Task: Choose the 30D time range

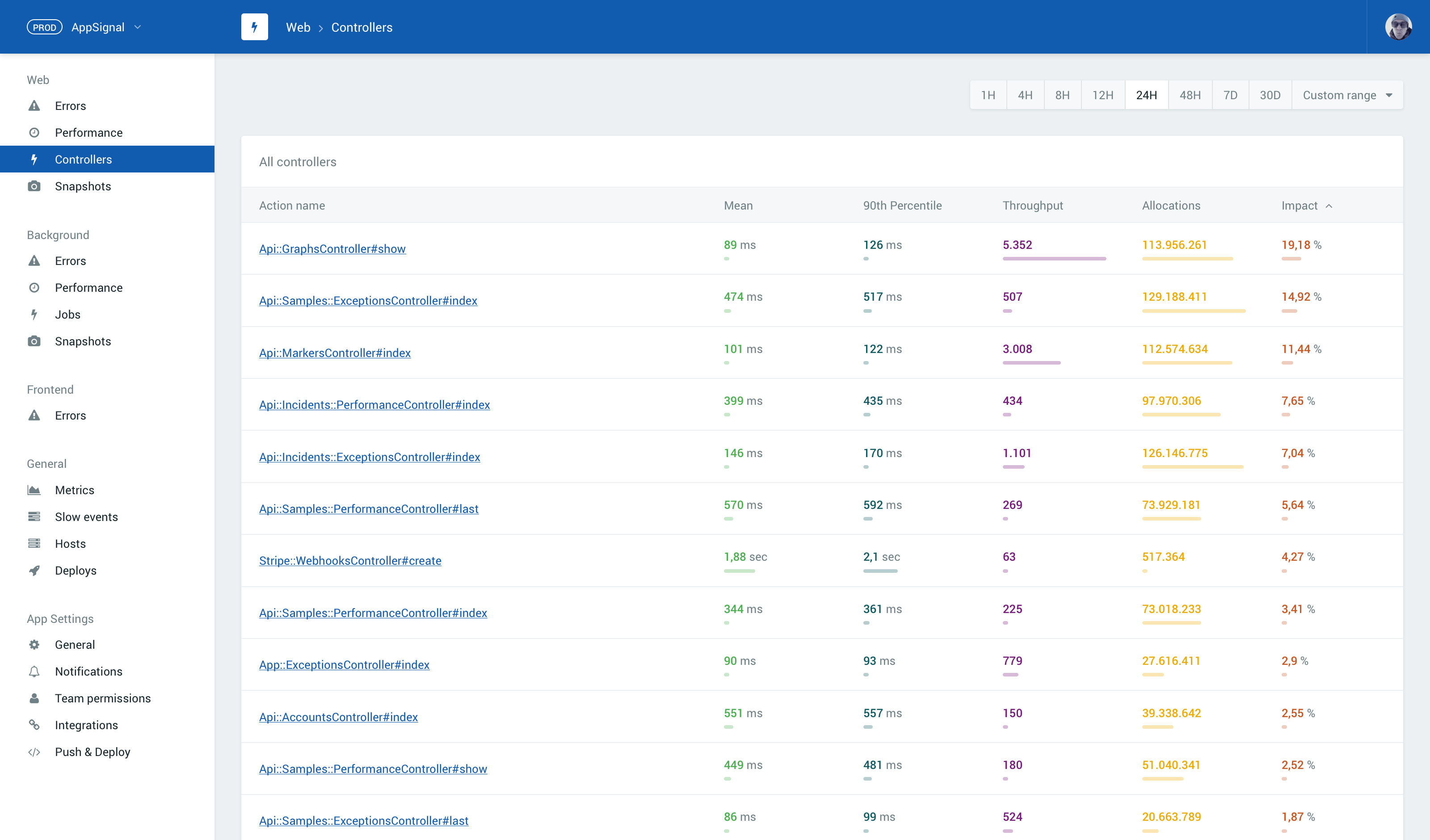Action: pyautogui.click(x=1270, y=95)
